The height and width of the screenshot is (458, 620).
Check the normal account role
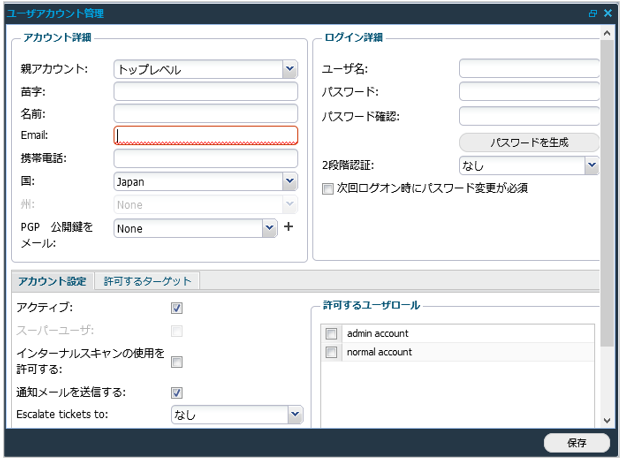coord(331,352)
